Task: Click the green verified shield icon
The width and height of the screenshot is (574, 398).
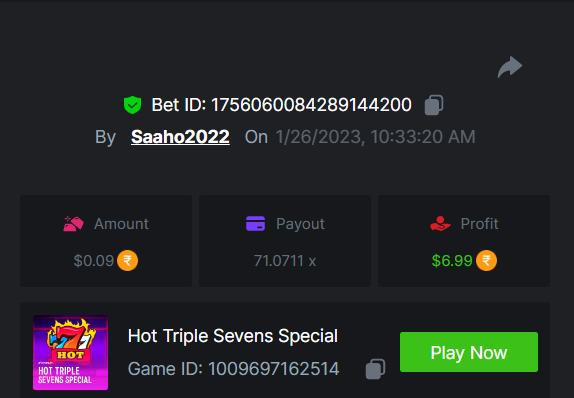Action: 133,105
